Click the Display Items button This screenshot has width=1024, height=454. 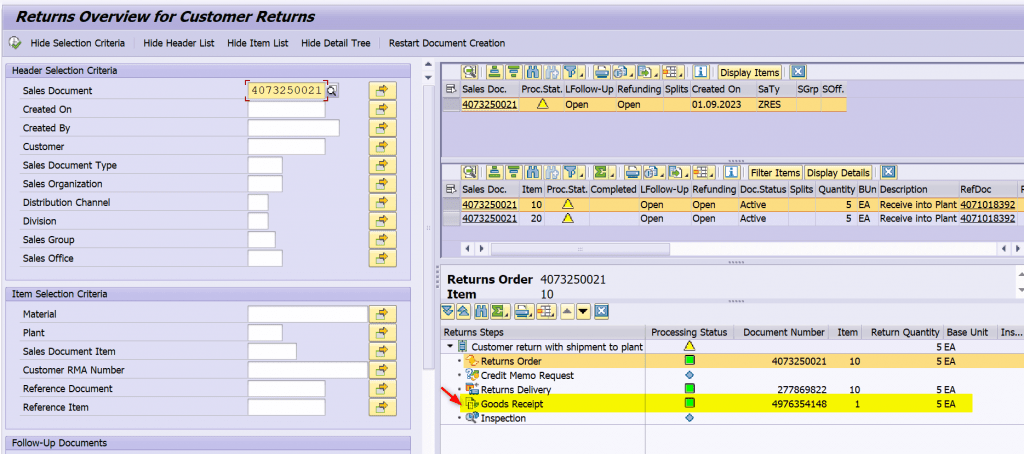click(x=750, y=72)
